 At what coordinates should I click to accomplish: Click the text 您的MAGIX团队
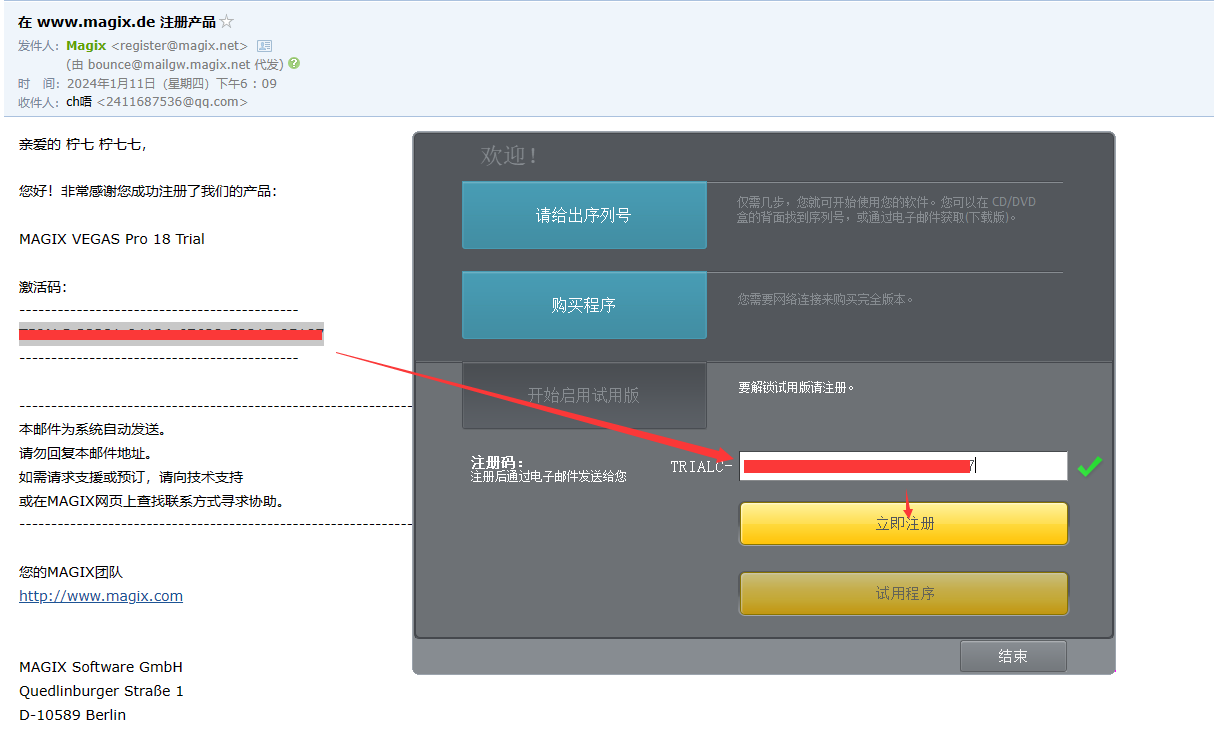71,572
